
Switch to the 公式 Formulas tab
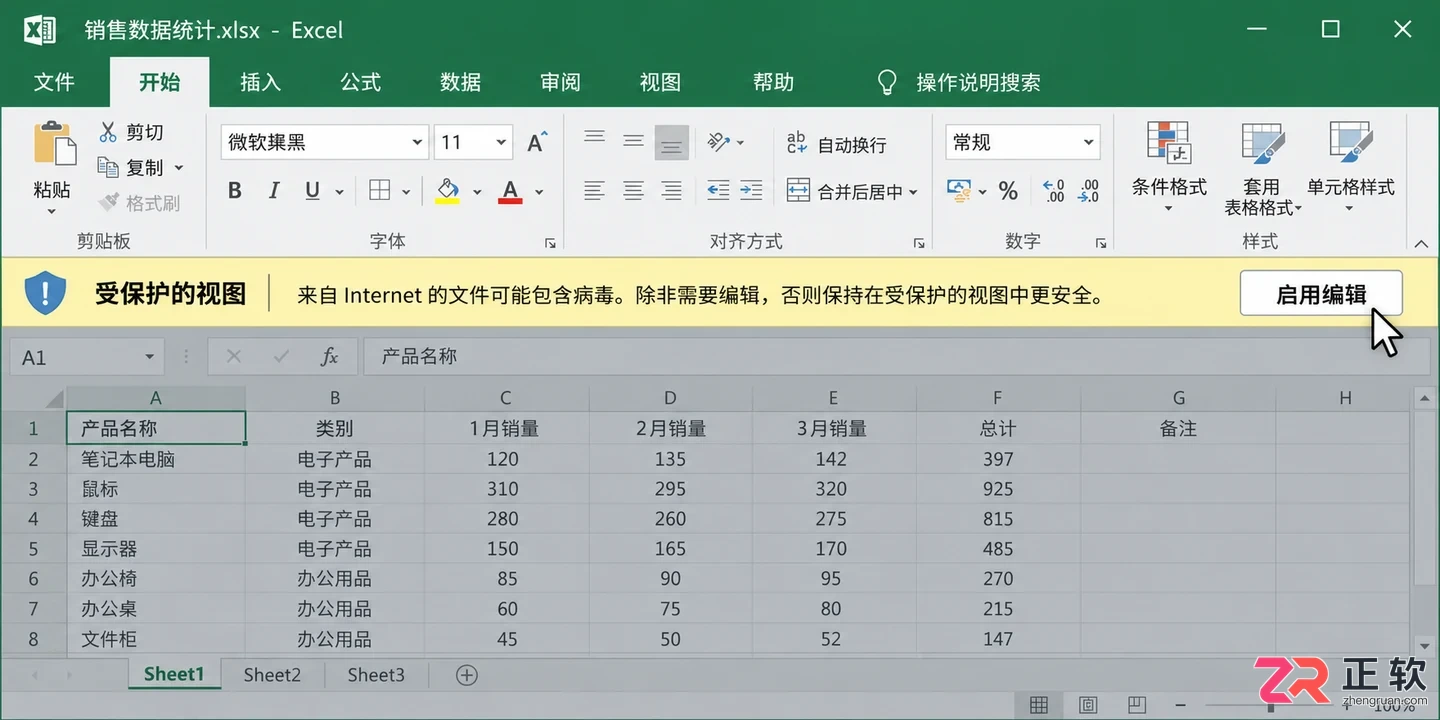coord(361,82)
